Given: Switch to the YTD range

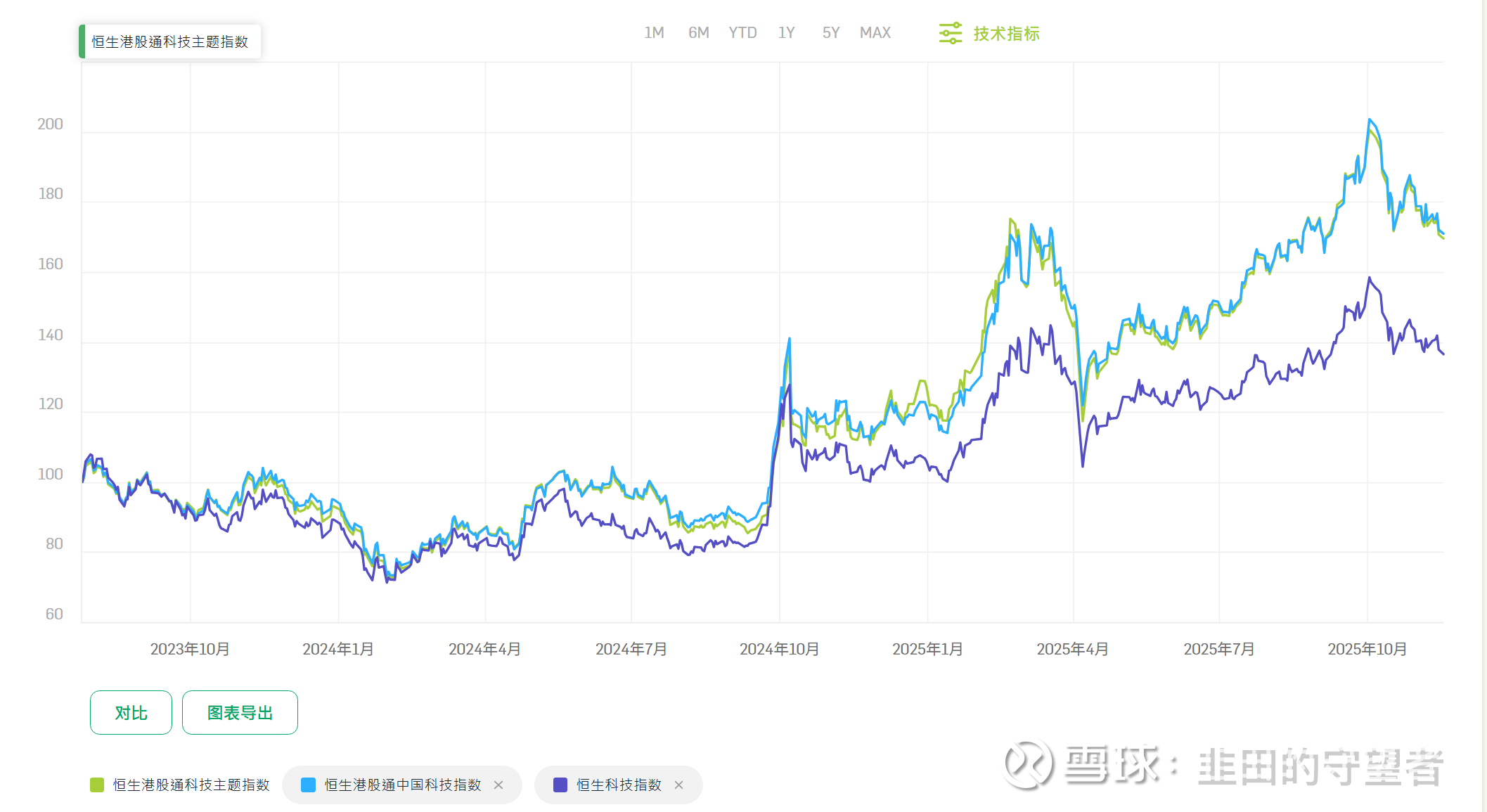Looking at the screenshot, I should point(742,33).
